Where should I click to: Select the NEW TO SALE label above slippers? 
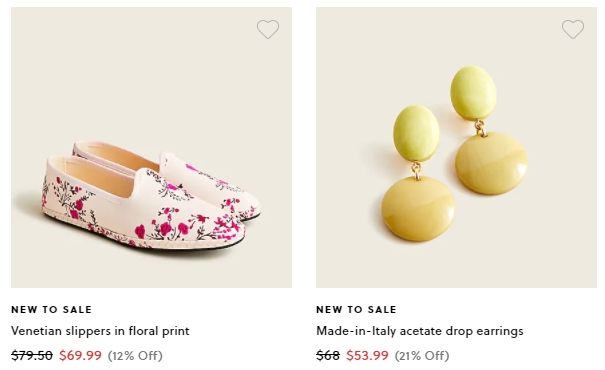tap(51, 309)
